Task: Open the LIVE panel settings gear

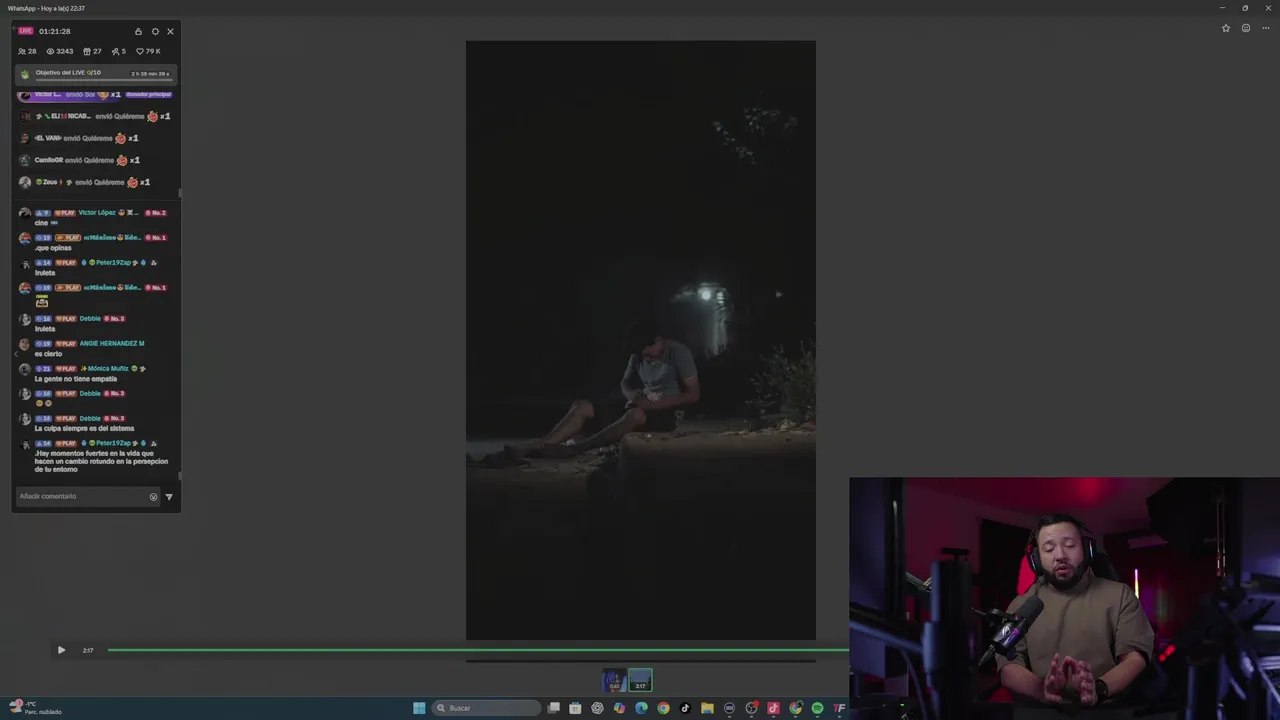Action: click(x=155, y=31)
